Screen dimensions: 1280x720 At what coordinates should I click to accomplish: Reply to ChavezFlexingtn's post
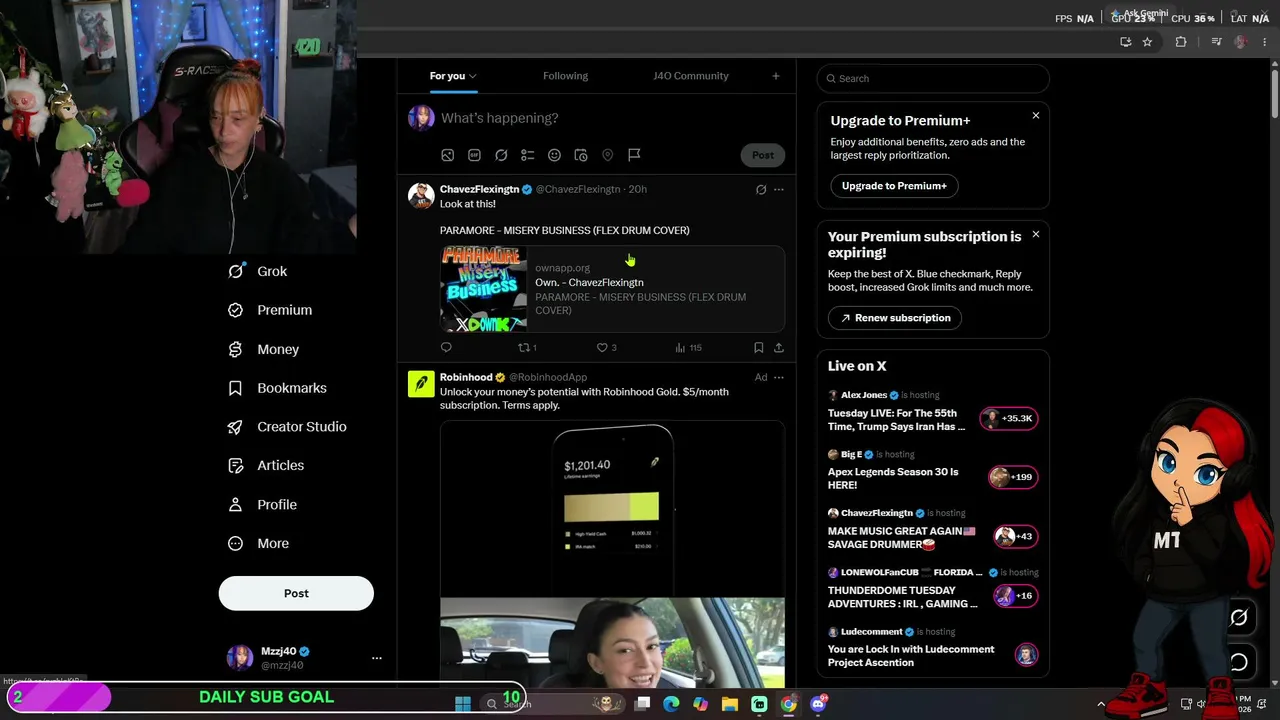tap(446, 348)
